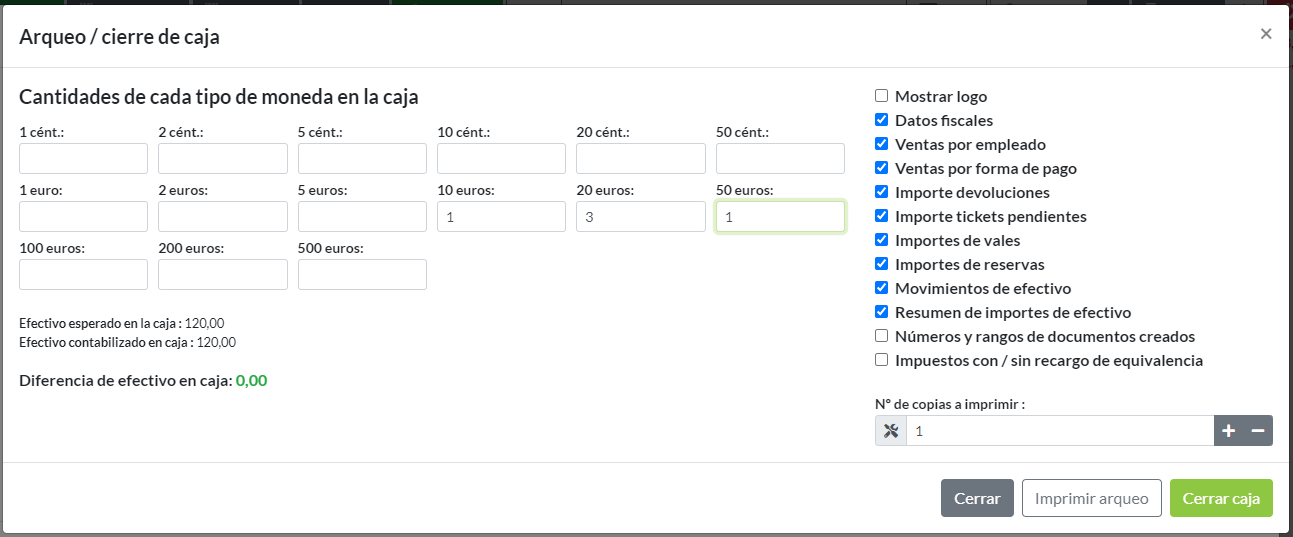Click the tools icon beside copies field
The image size is (1293, 537).
coord(890,431)
